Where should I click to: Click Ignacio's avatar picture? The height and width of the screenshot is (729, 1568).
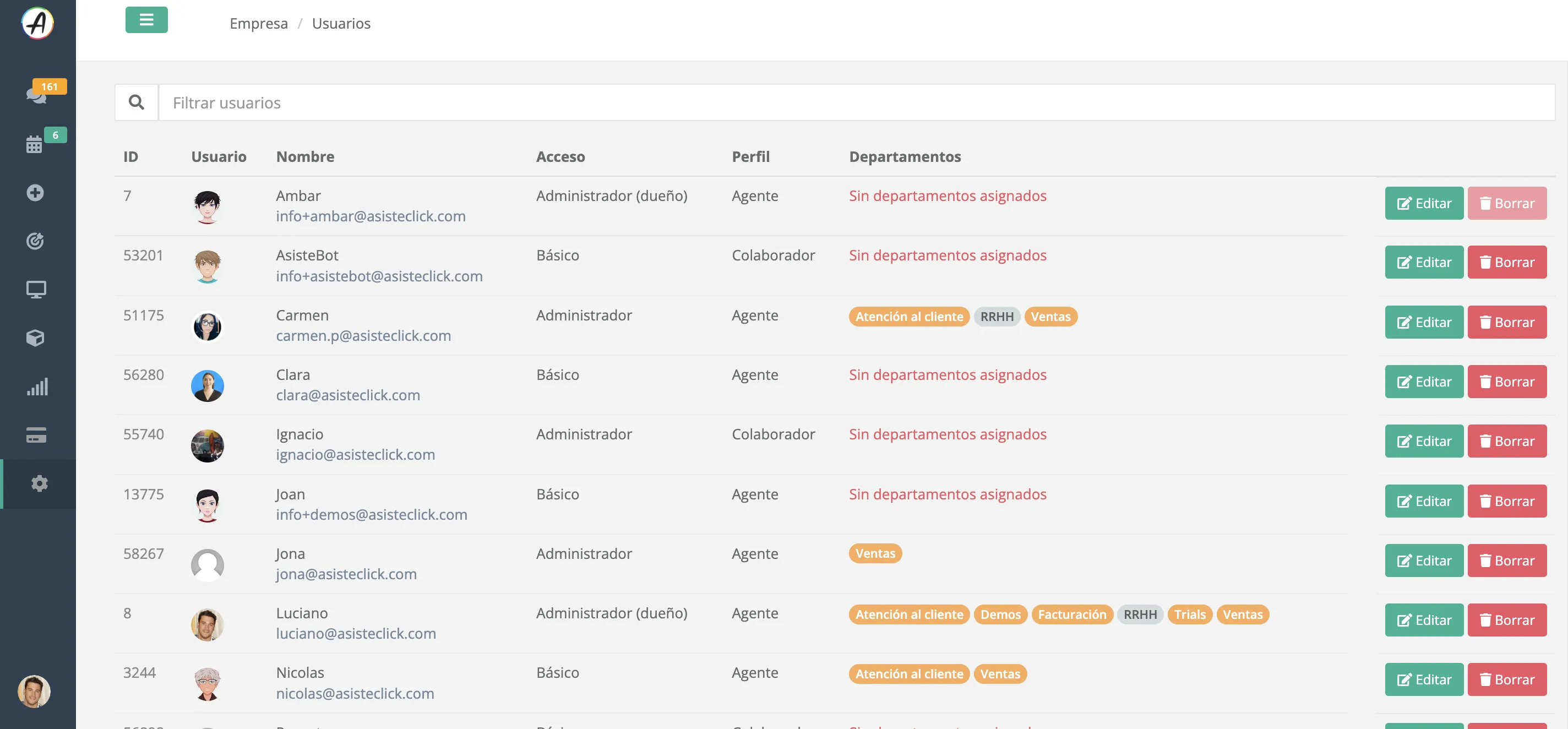pyautogui.click(x=208, y=446)
